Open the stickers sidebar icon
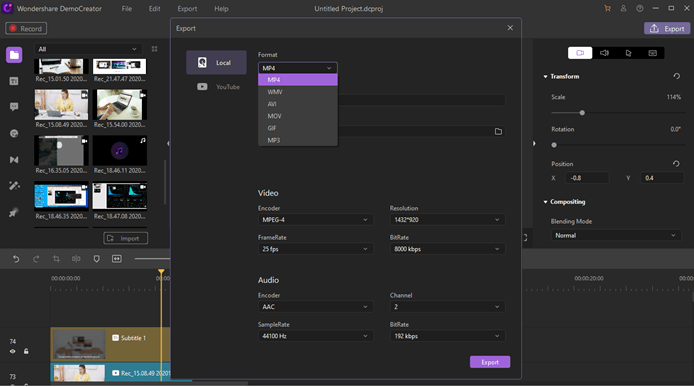The image size is (694, 387). 14,133
